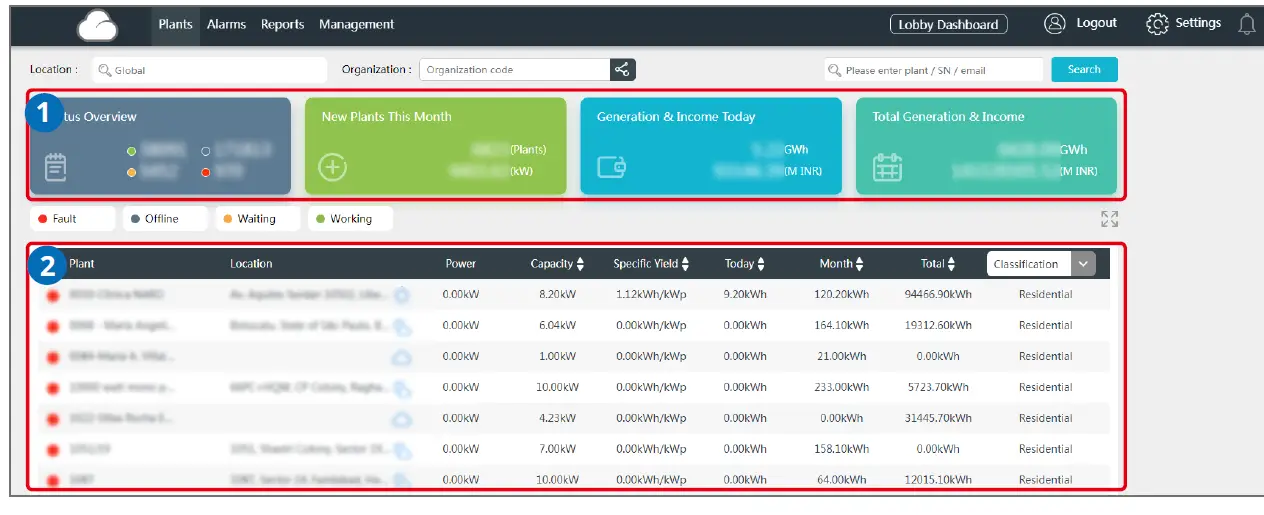Click the 19312.60kWh total value
1264x515 pixels.
click(x=938, y=326)
